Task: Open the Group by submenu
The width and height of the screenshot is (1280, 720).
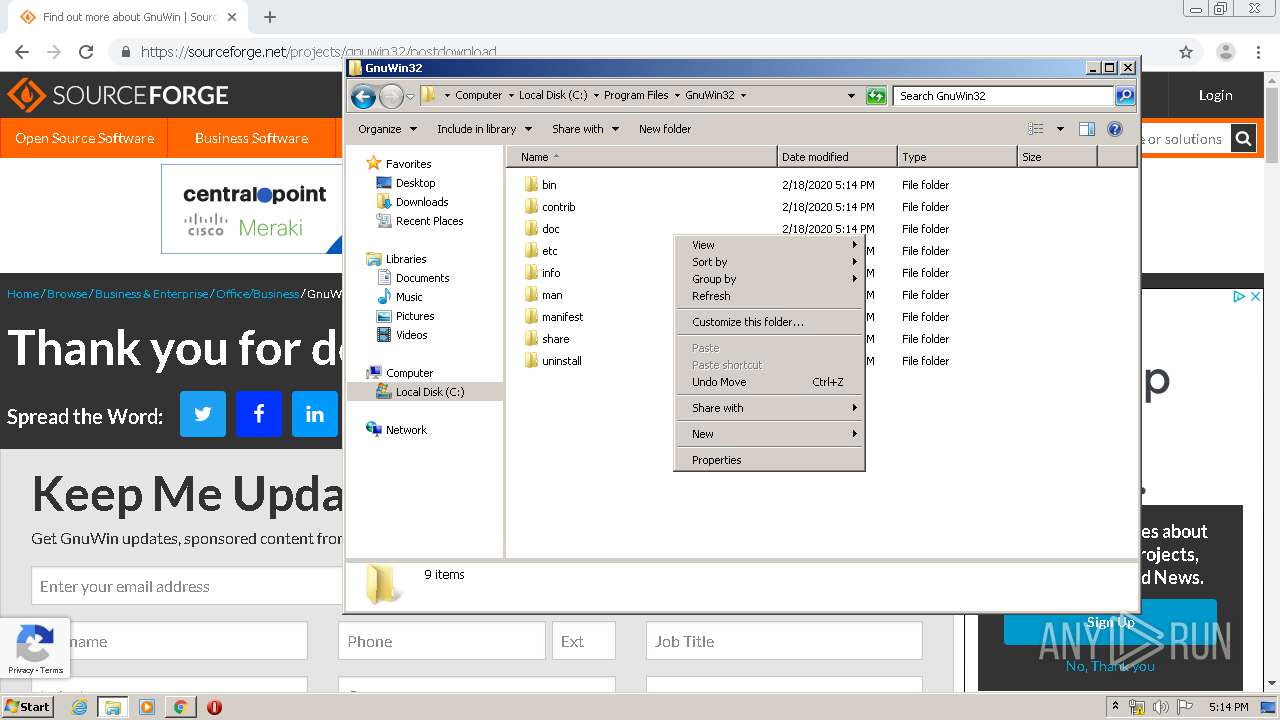Action: click(769, 279)
